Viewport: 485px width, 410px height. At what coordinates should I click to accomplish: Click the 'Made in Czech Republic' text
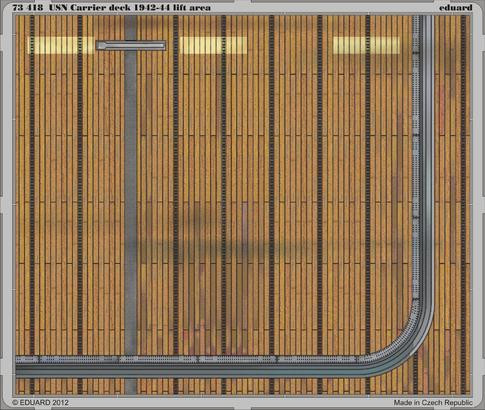pos(433,402)
